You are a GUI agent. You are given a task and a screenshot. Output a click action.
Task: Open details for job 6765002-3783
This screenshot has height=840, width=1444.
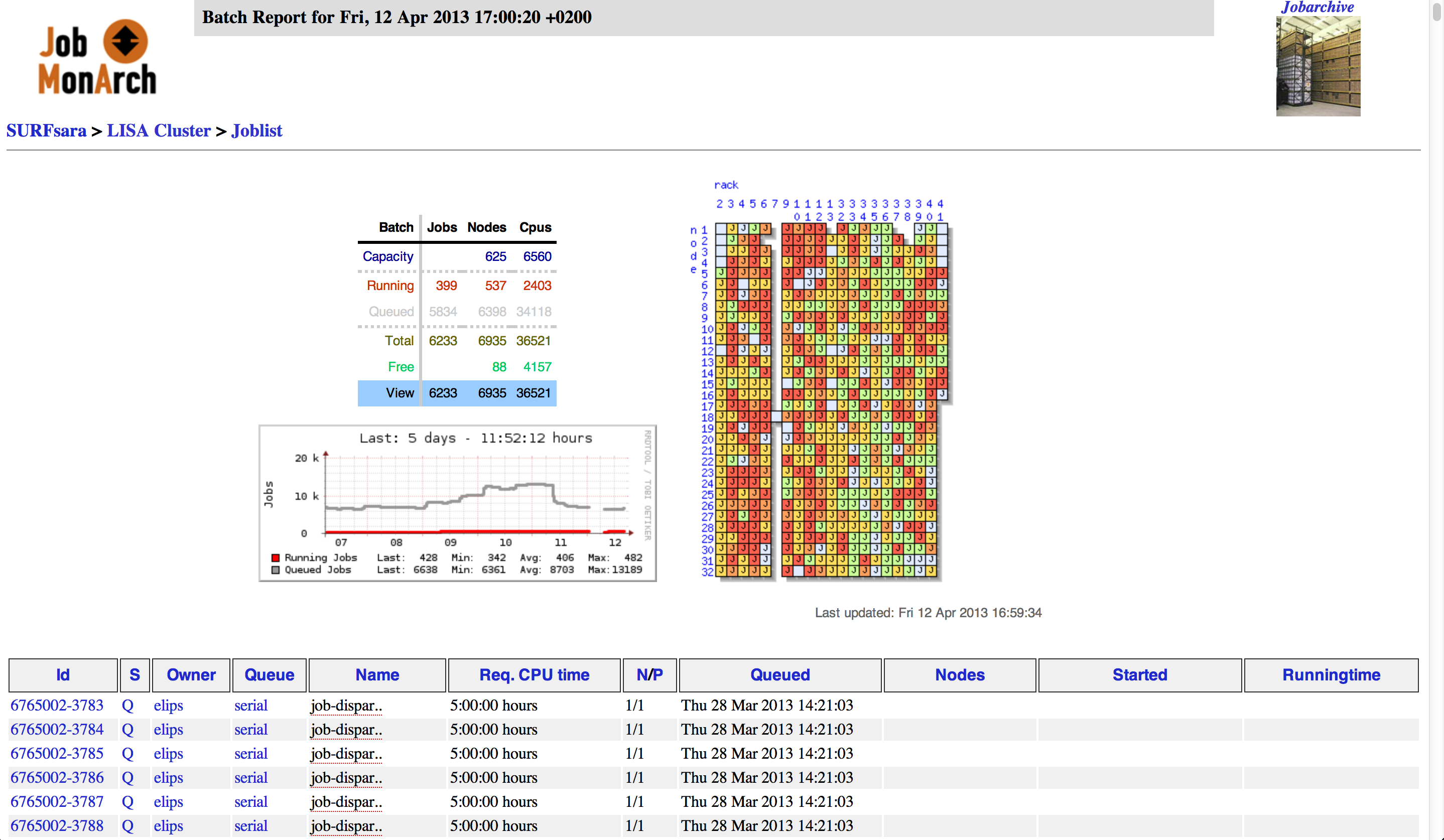point(57,706)
